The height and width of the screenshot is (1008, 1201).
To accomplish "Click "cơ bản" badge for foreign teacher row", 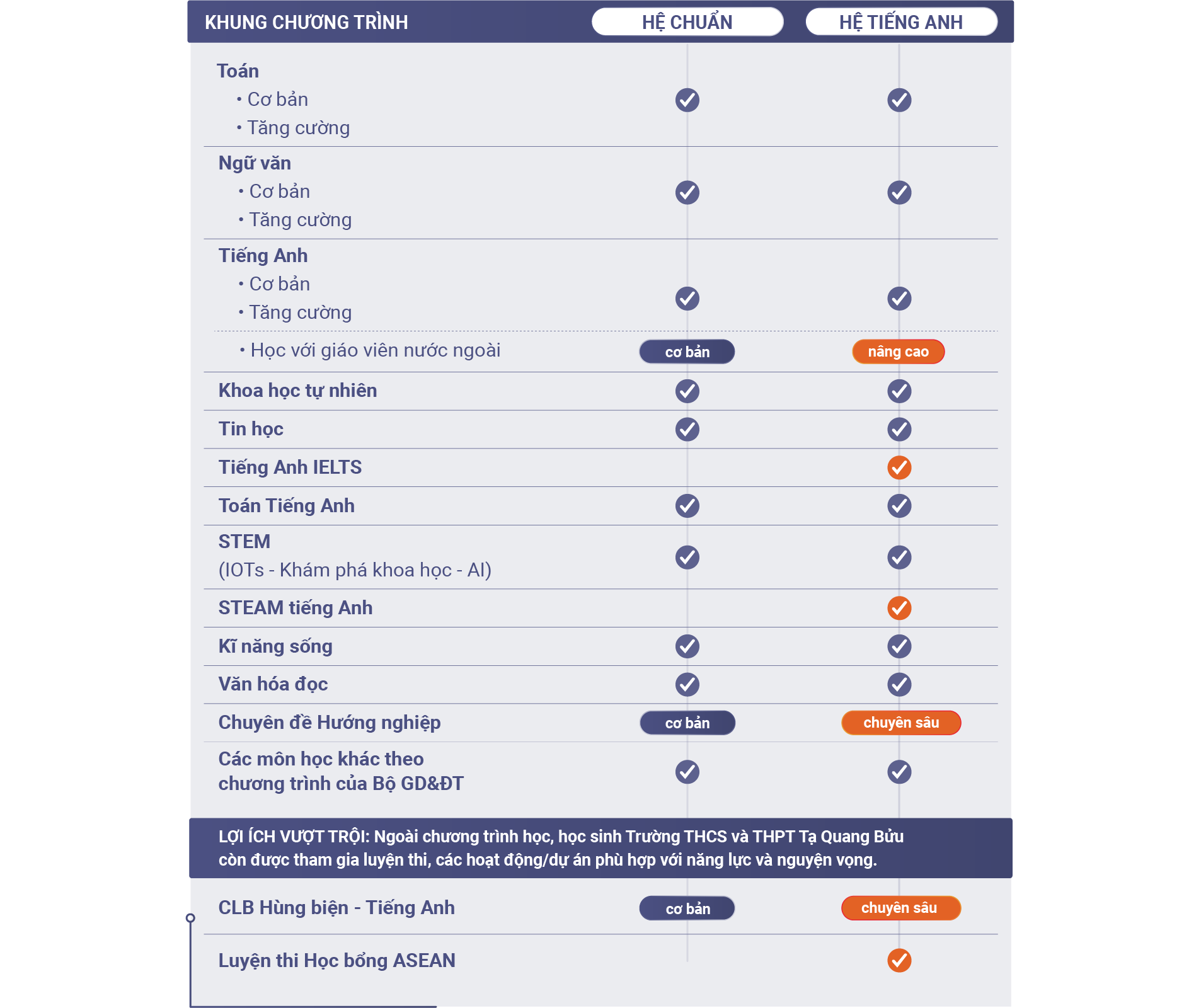I will coord(687,352).
